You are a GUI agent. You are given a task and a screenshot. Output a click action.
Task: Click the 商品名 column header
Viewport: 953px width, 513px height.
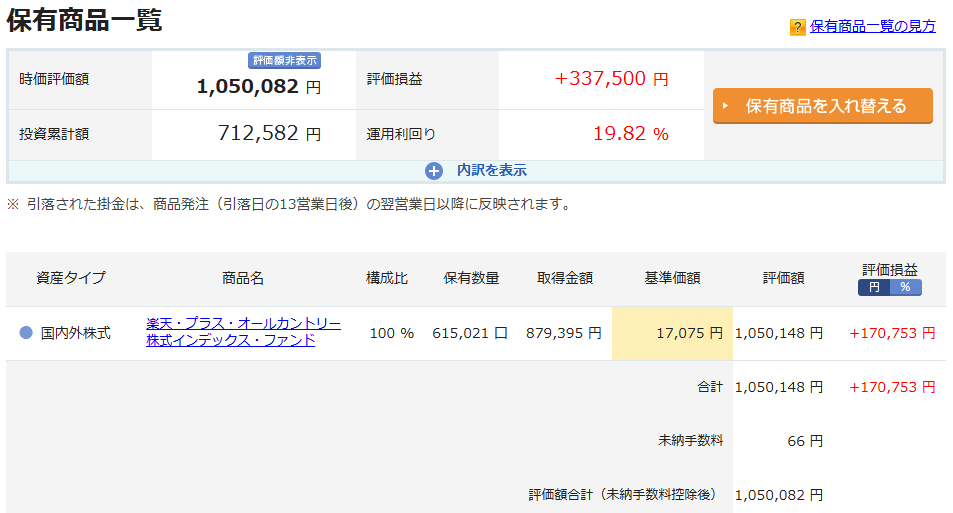tap(243, 278)
